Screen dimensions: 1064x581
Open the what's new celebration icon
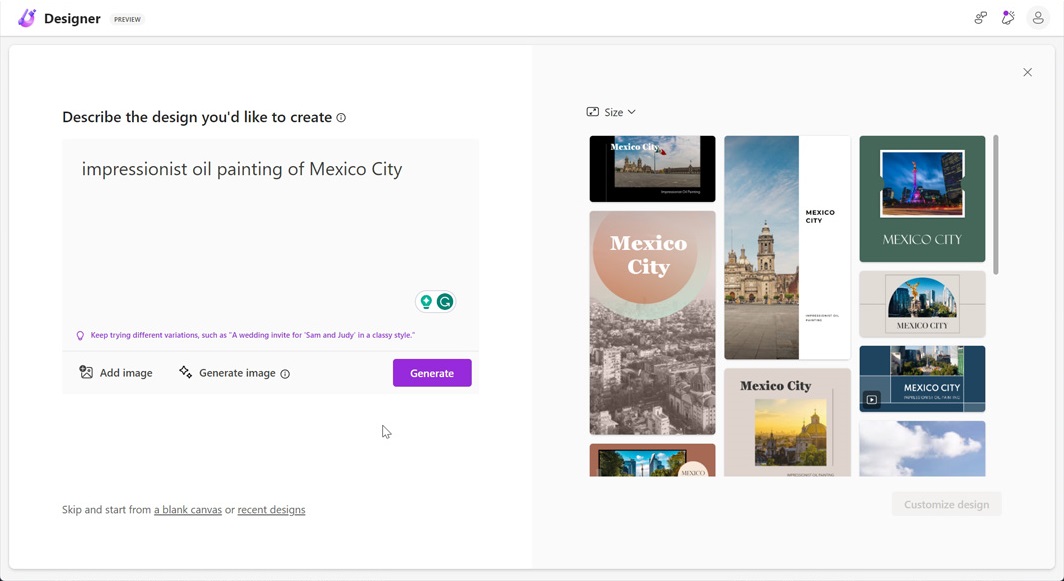(x=1008, y=18)
